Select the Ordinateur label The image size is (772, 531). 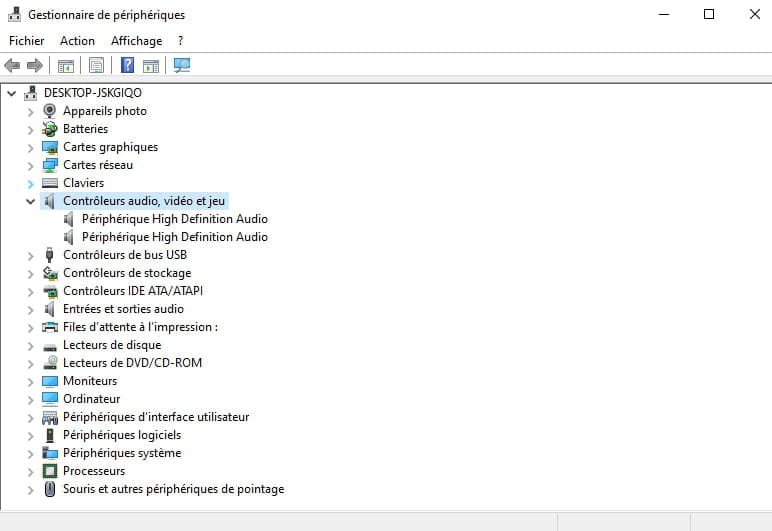pyautogui.click(x=92, y=399)
